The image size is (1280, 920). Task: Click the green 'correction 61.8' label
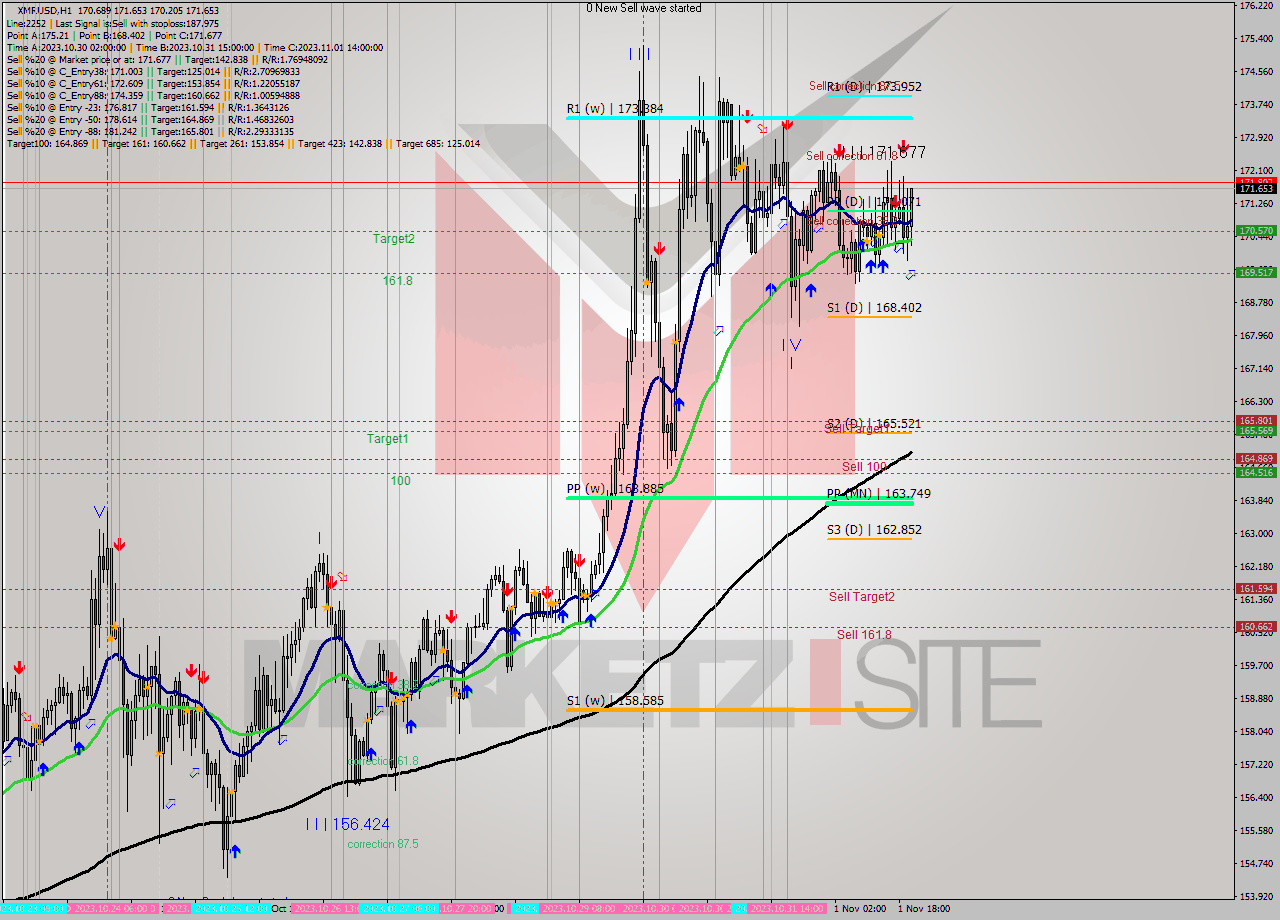point(383,761)
